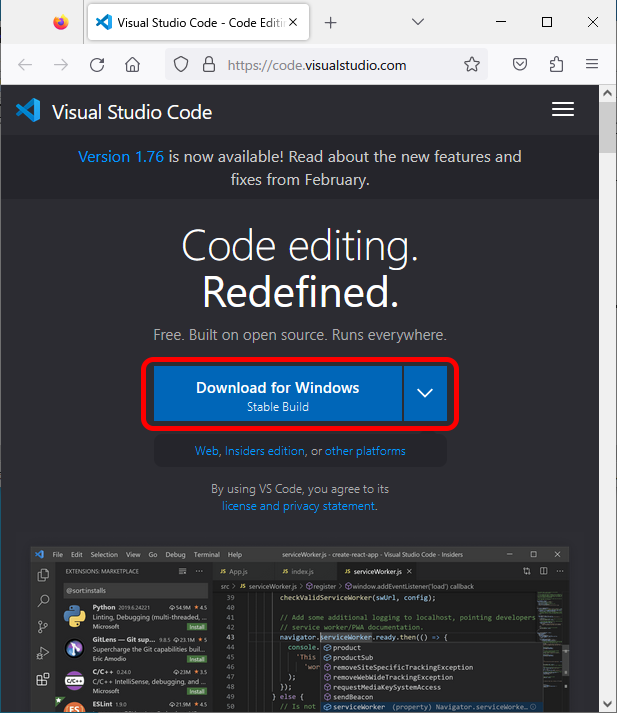Go to the Firefox home page
Viewport: 617px width, 713px height.
coord(132,65)
